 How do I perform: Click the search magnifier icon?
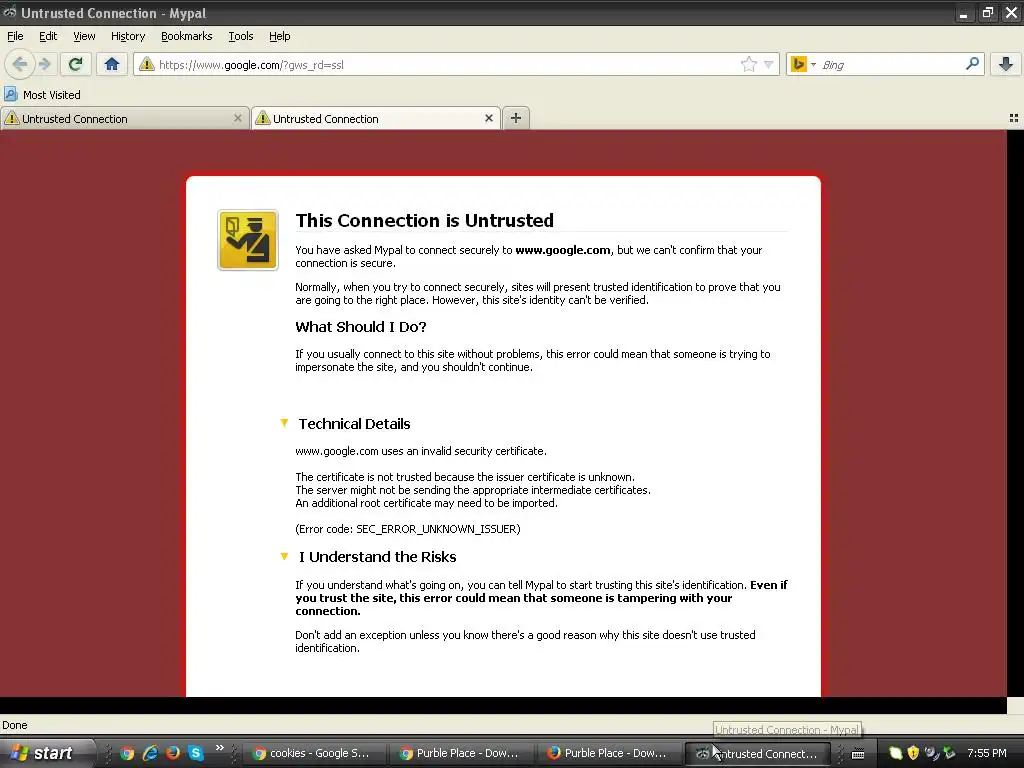(972, 64)
